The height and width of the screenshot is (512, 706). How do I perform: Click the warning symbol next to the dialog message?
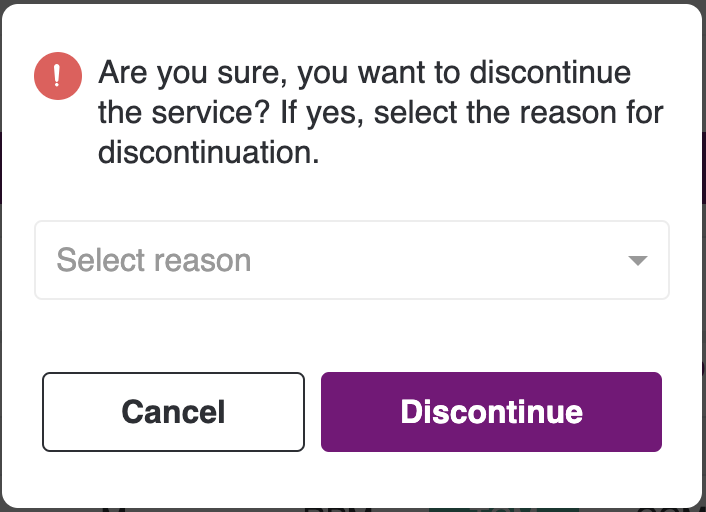[x=58, y=76]
